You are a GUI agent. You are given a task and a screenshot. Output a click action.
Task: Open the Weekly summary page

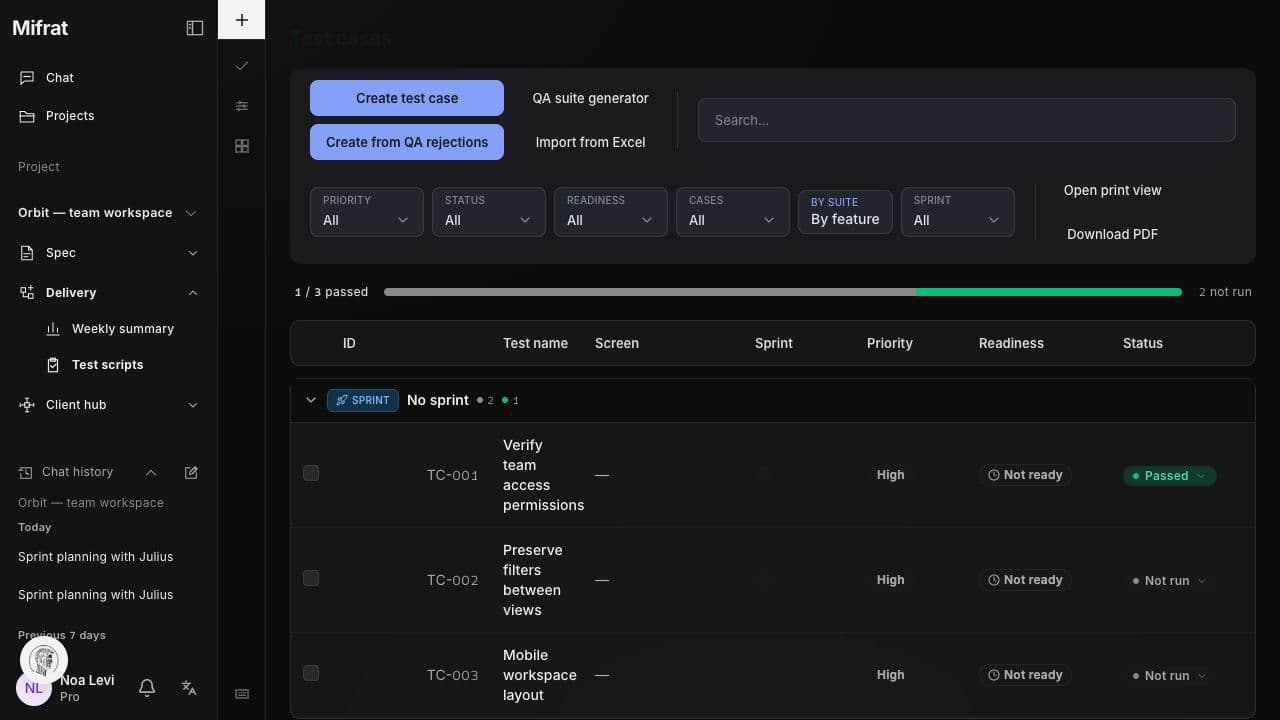tap(122, 329)
